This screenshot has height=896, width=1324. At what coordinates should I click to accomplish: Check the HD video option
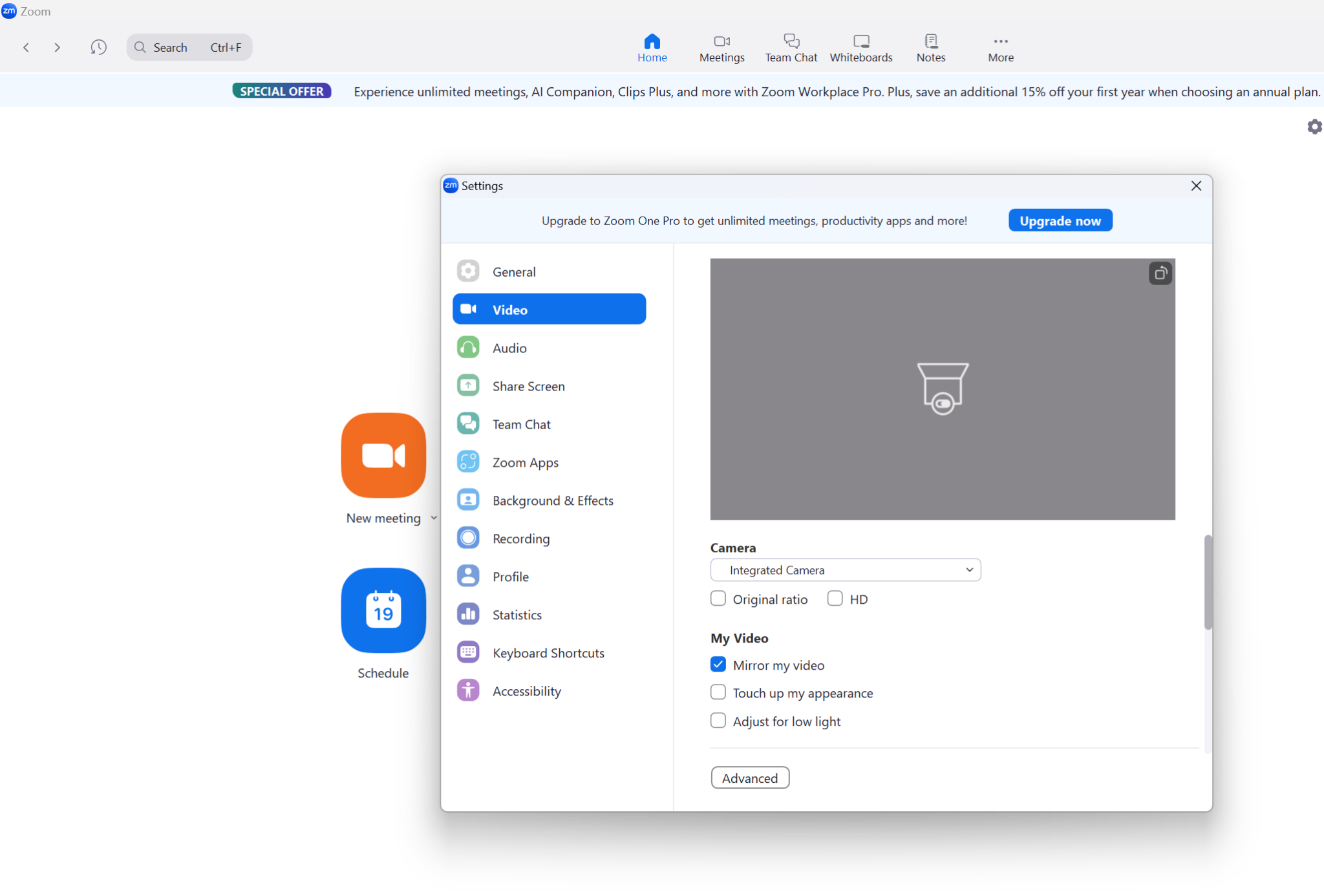click(x=835, y=599)
